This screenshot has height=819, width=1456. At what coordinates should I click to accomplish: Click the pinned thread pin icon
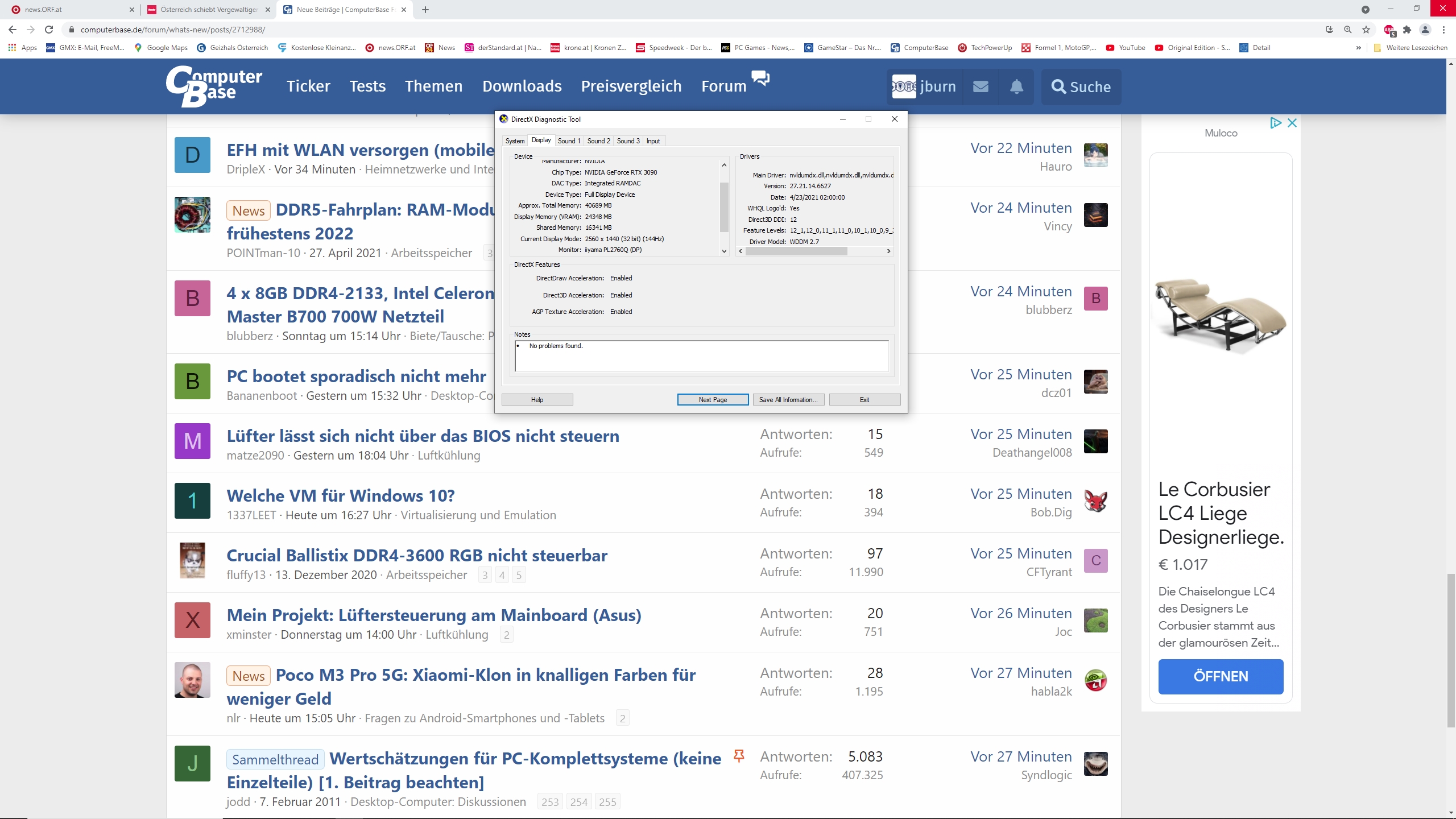(739, 756)
